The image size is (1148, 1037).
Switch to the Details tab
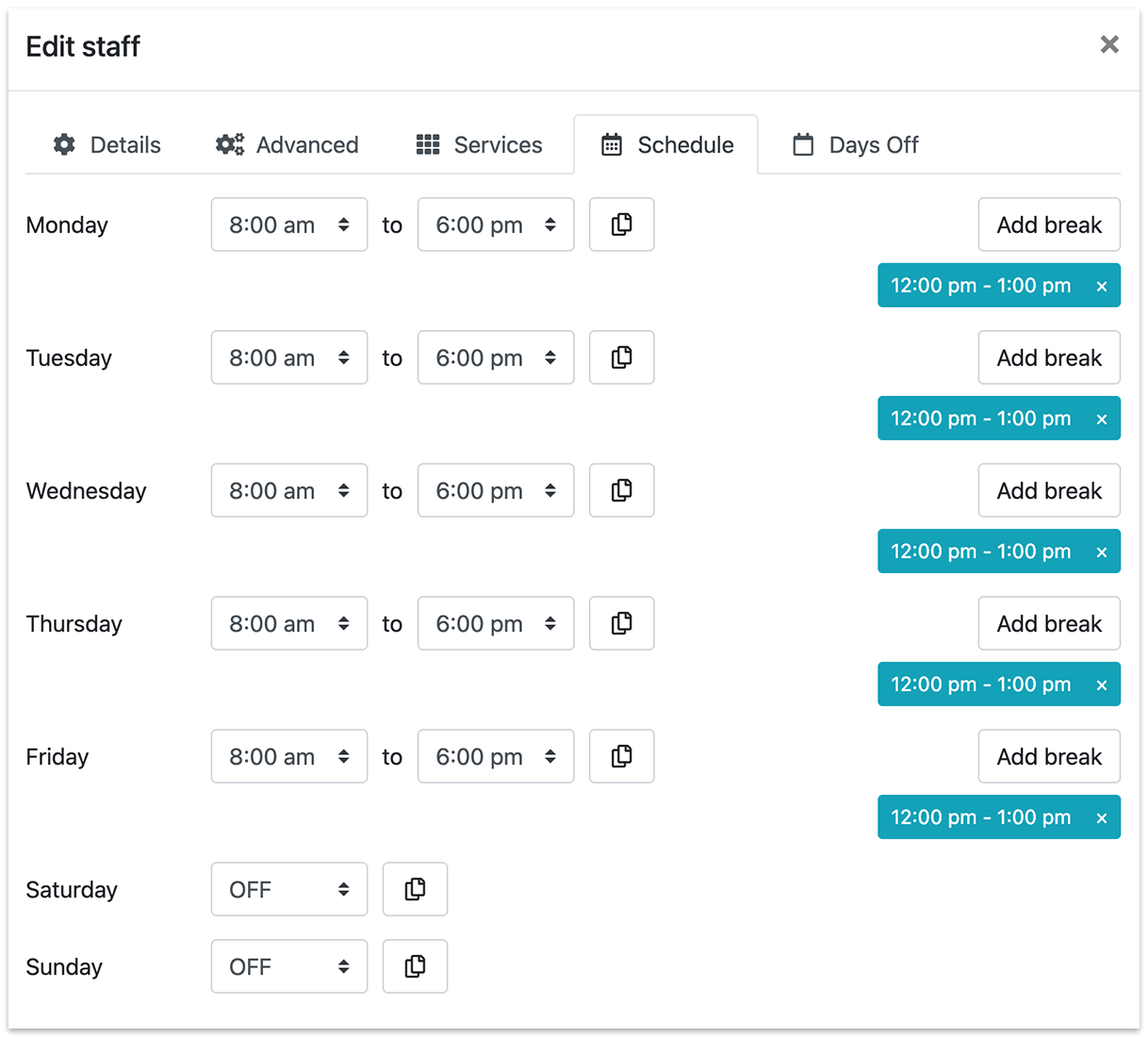(x=107, y=144)
